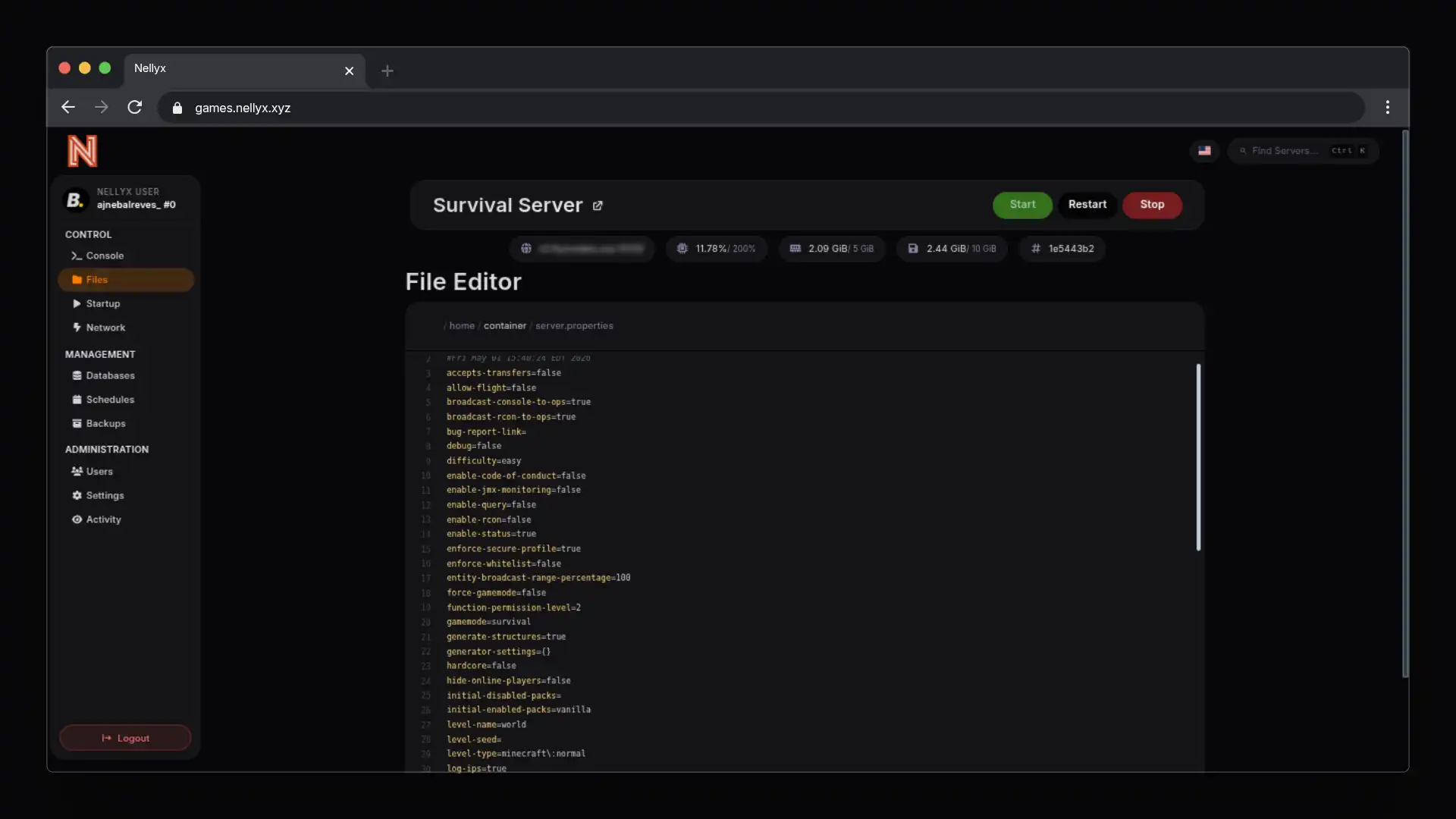The width and height of the screenshot is (1456, 819).
Task: Click the home breadcrumb link
Action: [462, 326]
